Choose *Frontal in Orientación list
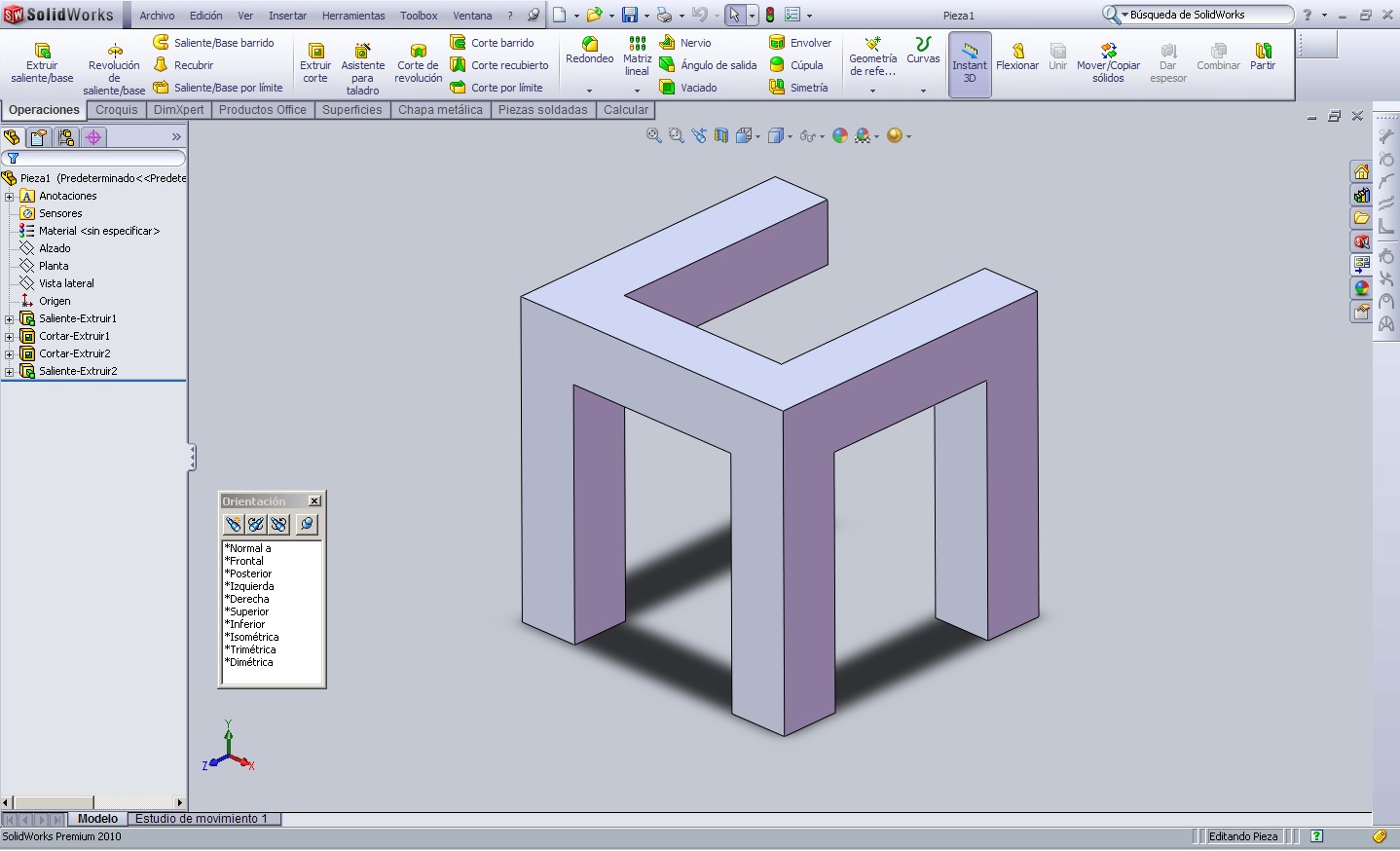1400x851 pixels. click(x=244, y=561)
